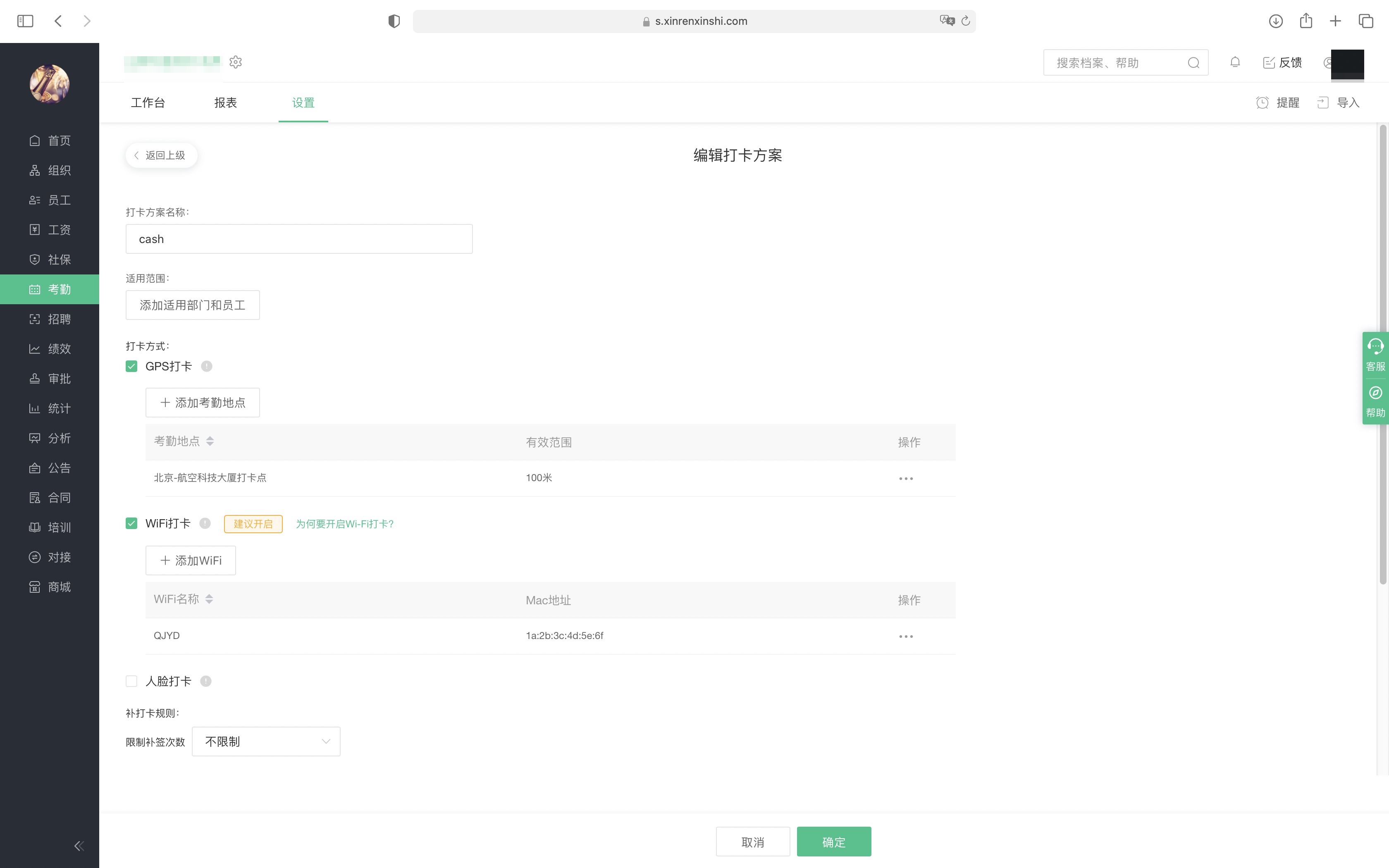
Task: Open 统计 in sidebar
Action: click(49, 409)
